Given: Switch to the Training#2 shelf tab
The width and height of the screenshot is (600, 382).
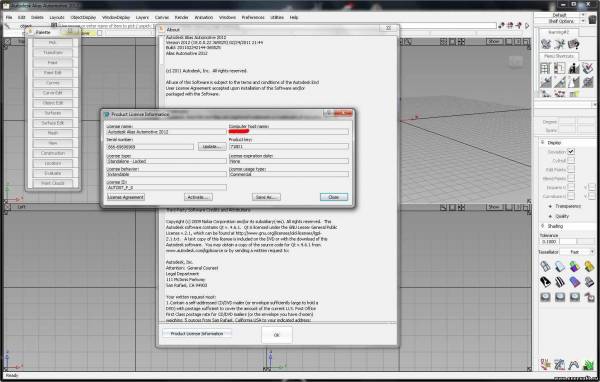Looking at the screenshot, I should point(559,33).
